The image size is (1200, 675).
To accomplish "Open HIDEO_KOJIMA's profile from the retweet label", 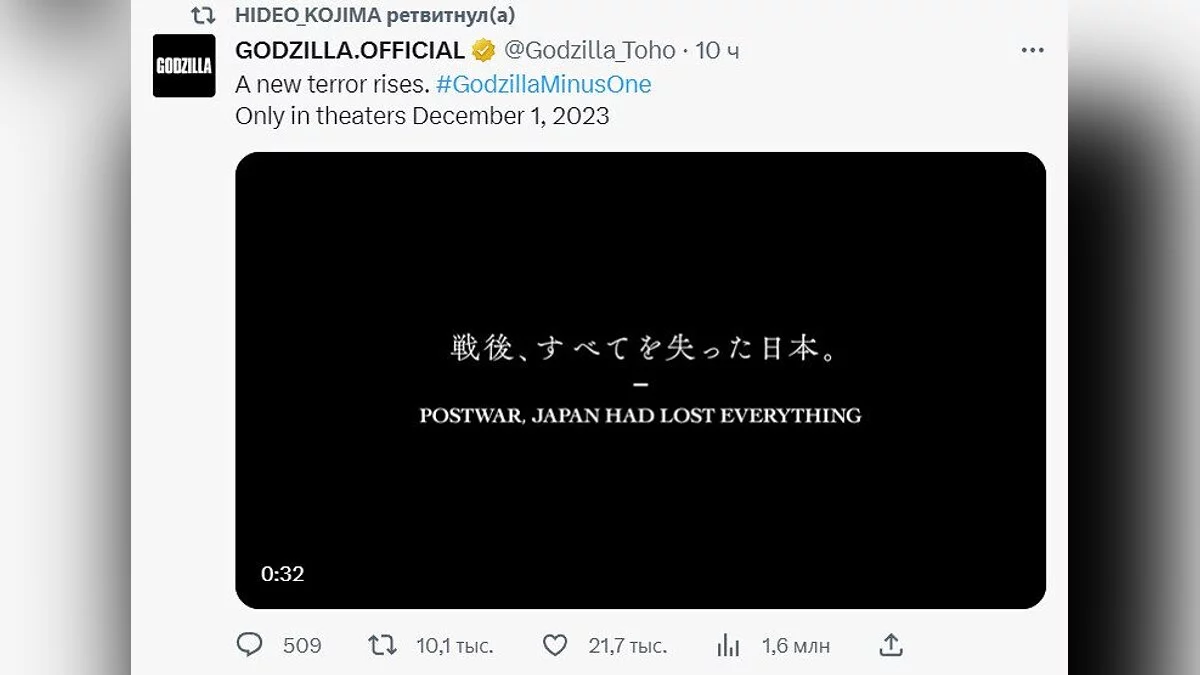I will (308, 16).
